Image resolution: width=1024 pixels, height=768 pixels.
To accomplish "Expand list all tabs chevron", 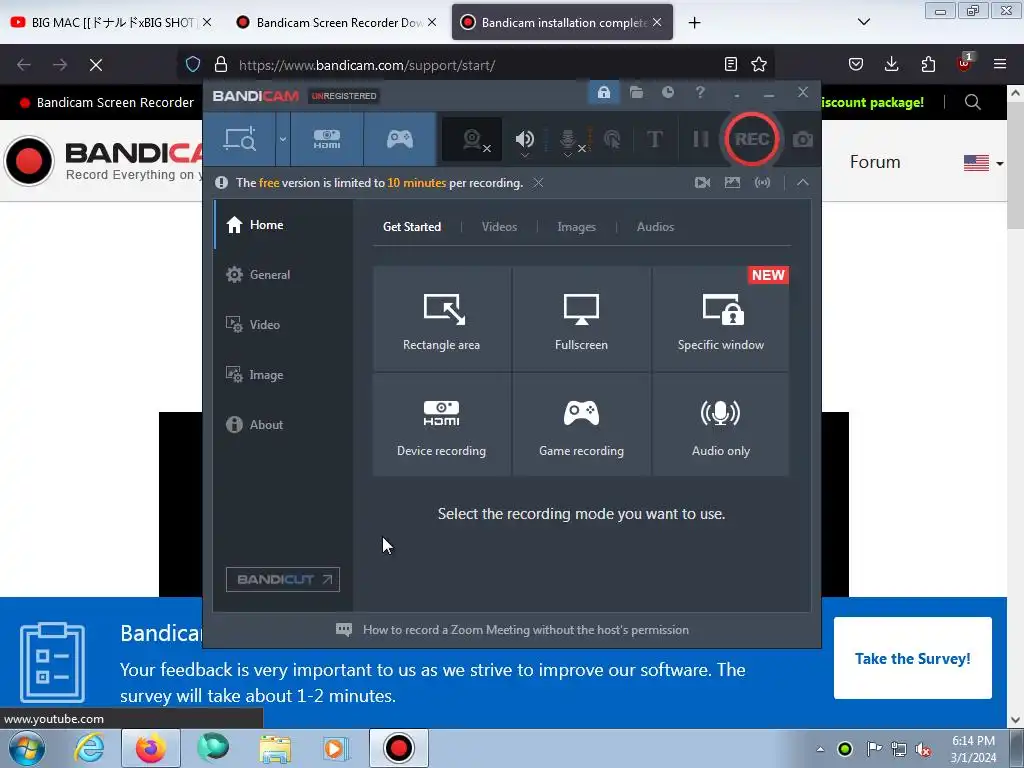I will click(x=863, y=22).
